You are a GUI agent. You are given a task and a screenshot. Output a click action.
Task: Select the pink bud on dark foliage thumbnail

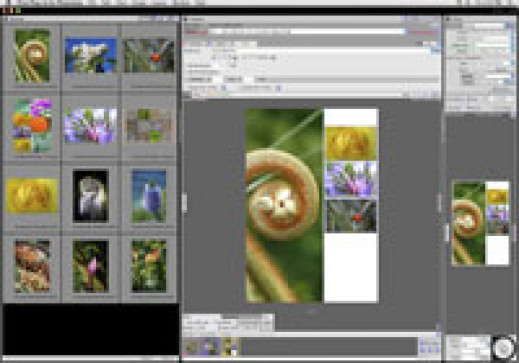coord(91,266)
